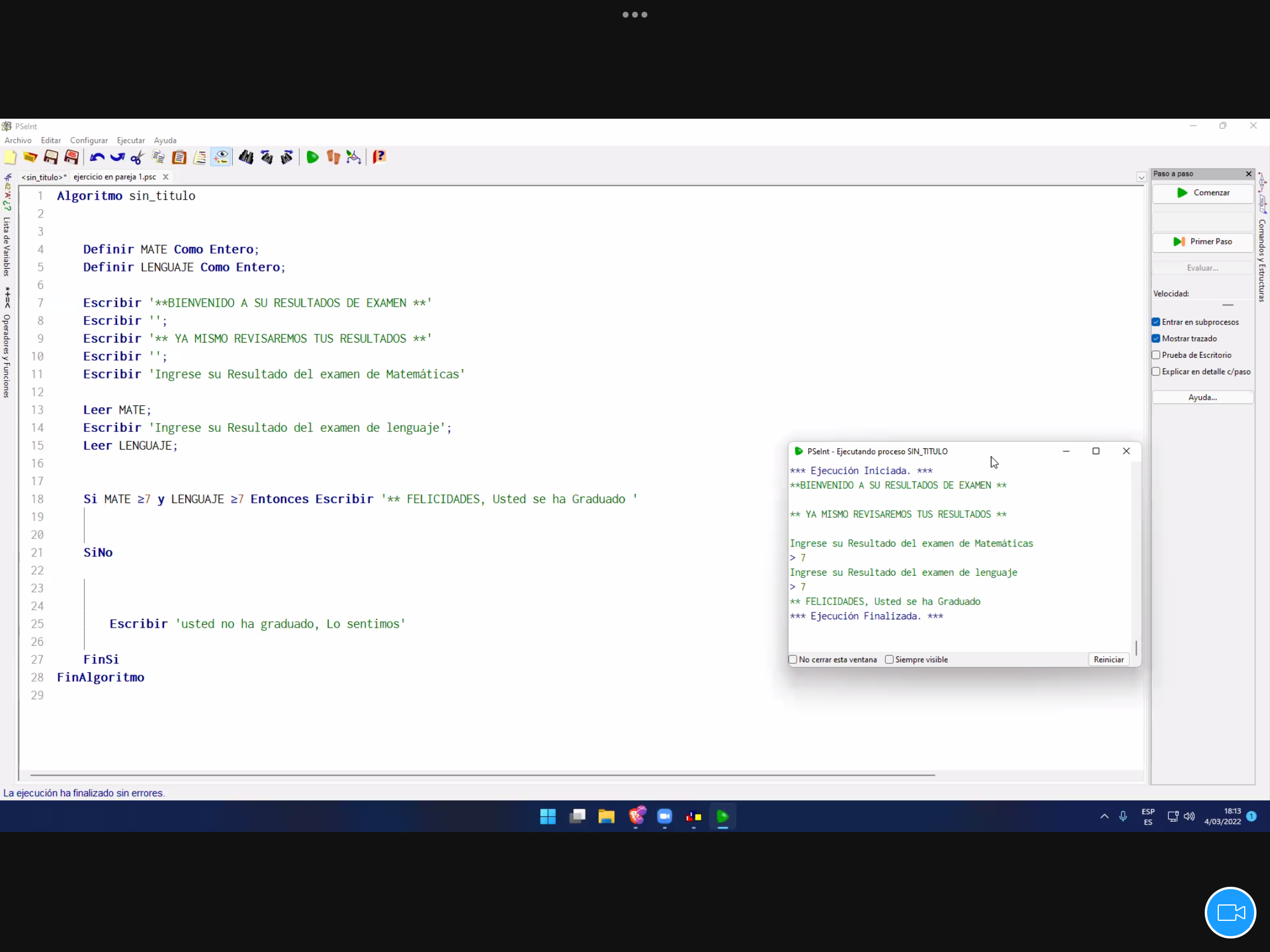Start step-by-step with the footprints icon

click(x=333, y=157)
